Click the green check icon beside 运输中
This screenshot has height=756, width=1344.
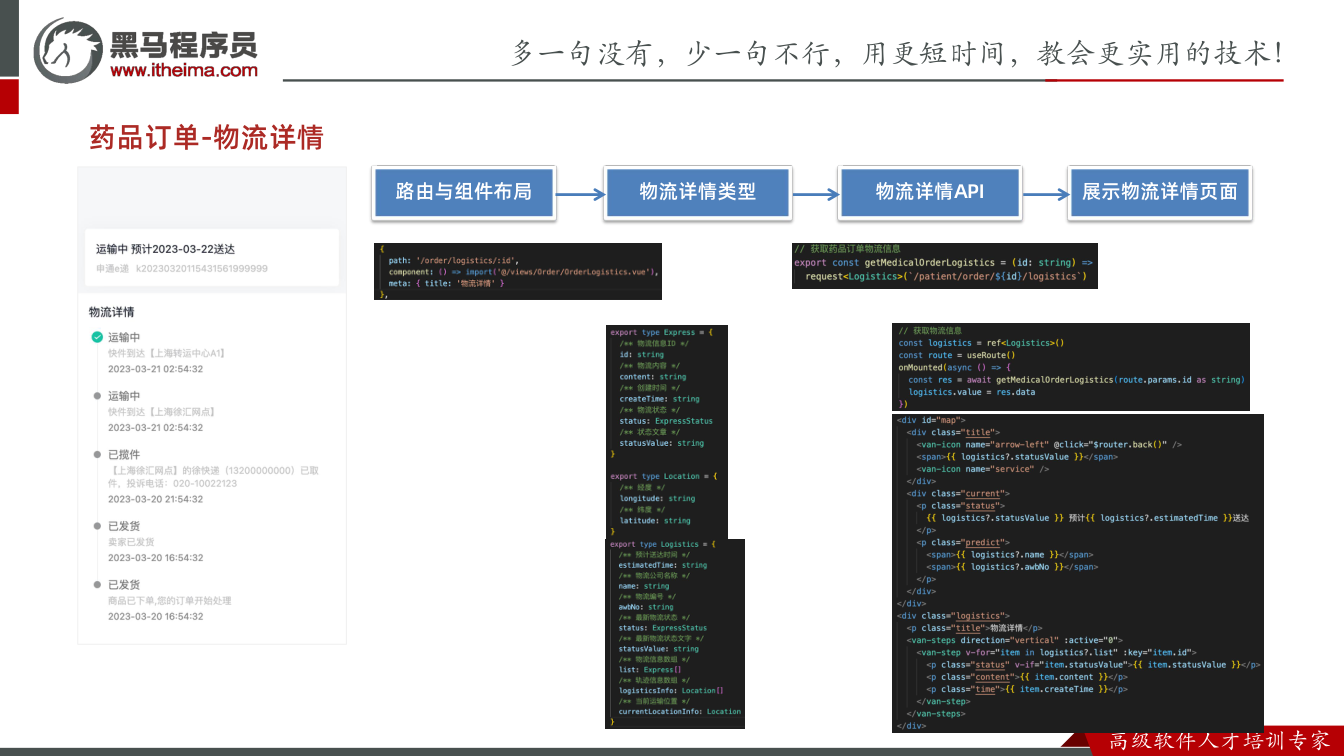(97, 337)
